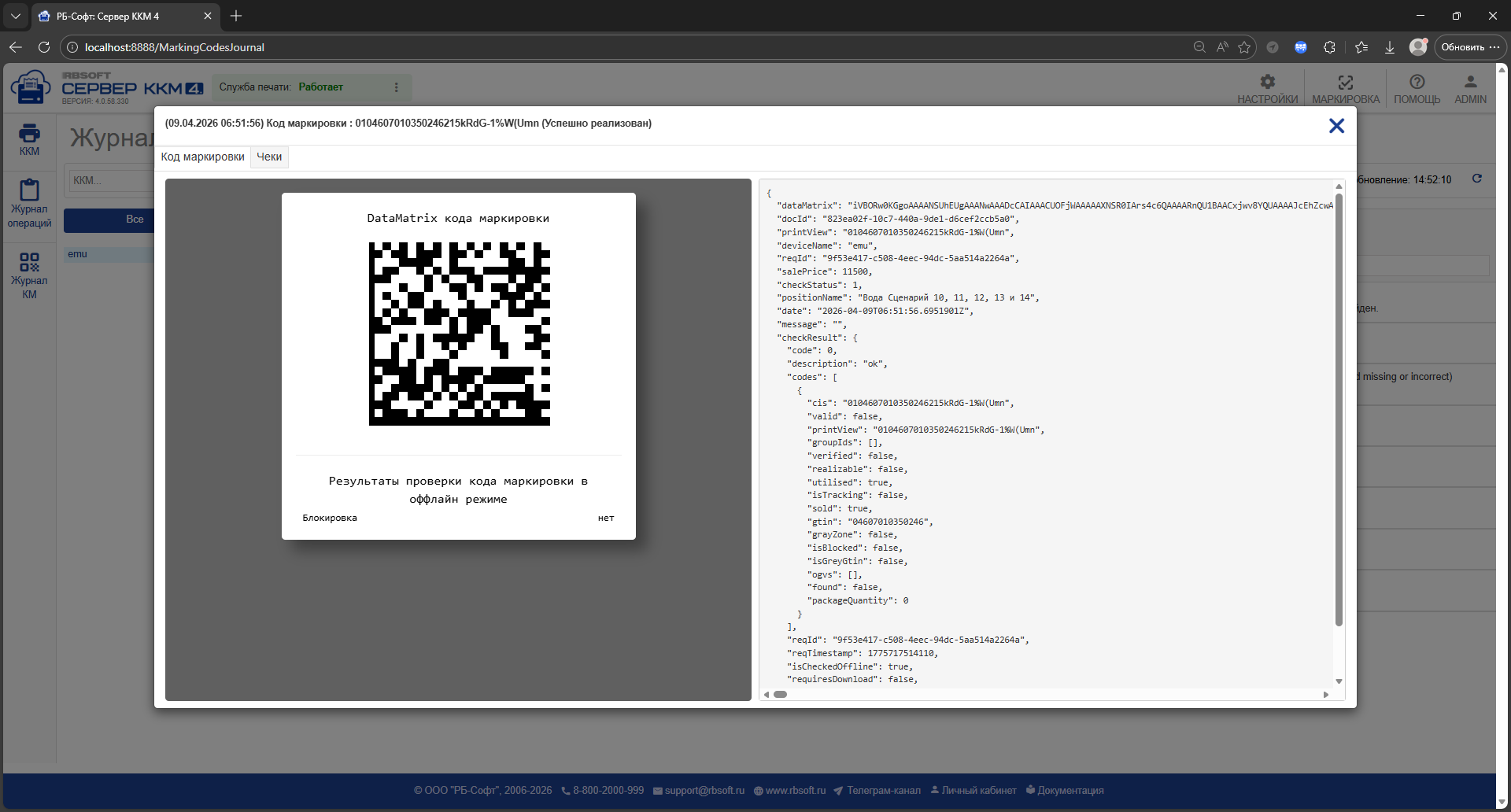Open the support@rbsoft.ru email link

pyautogui.click(x=699, y=791)
